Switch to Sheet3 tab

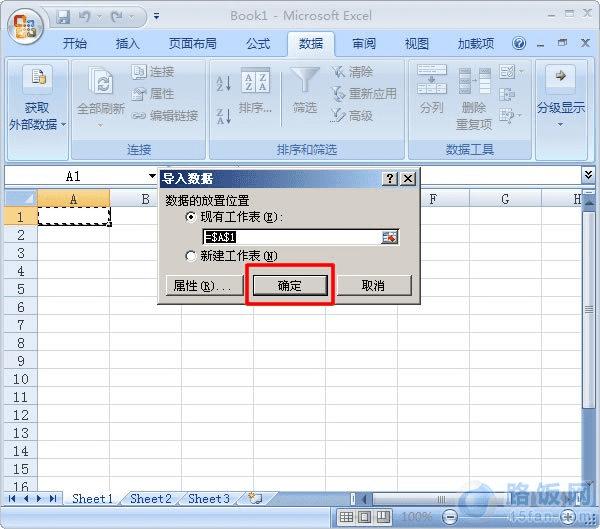point(209,499)
